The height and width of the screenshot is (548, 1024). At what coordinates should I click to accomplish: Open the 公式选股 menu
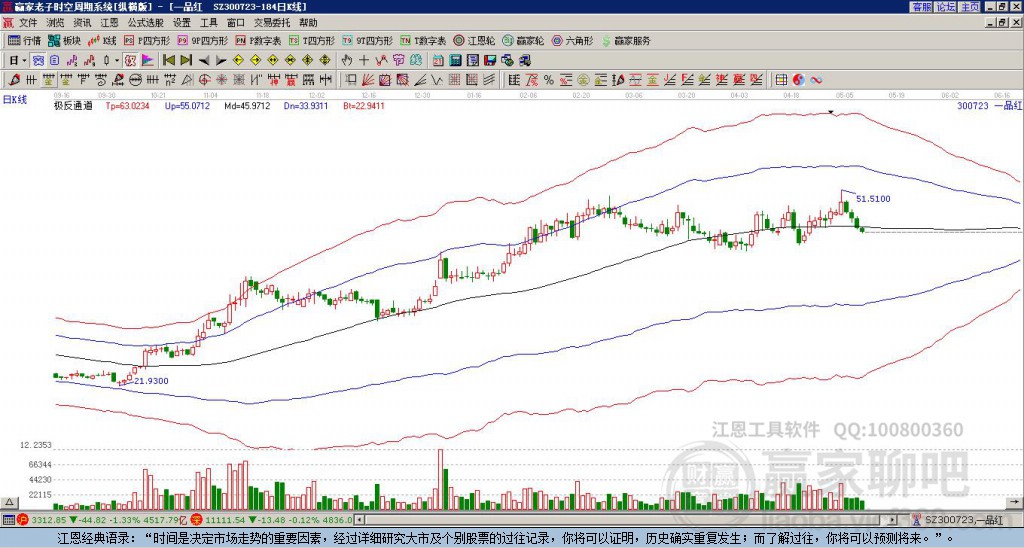point(146,23)
